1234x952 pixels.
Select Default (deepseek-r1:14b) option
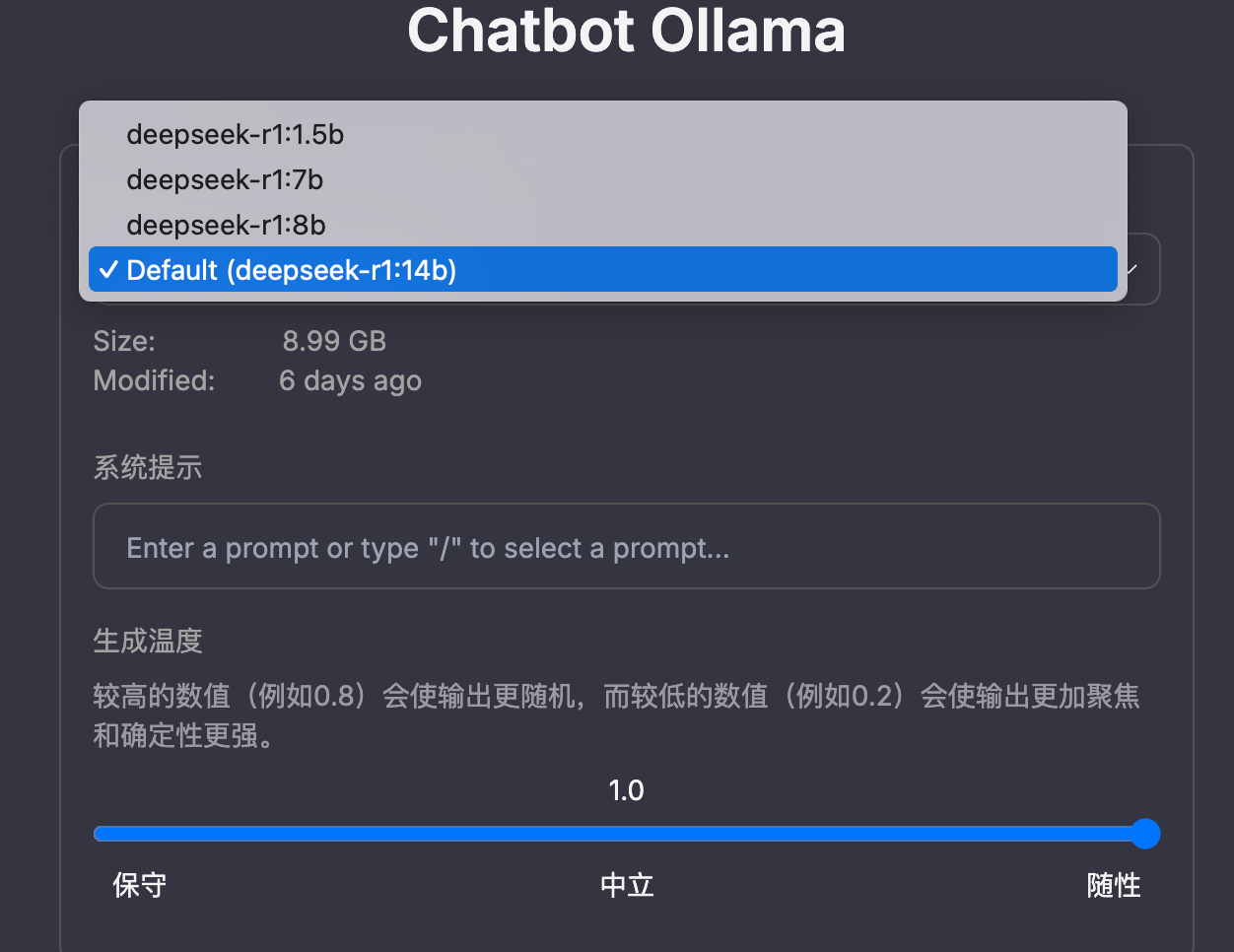(292, 270)
